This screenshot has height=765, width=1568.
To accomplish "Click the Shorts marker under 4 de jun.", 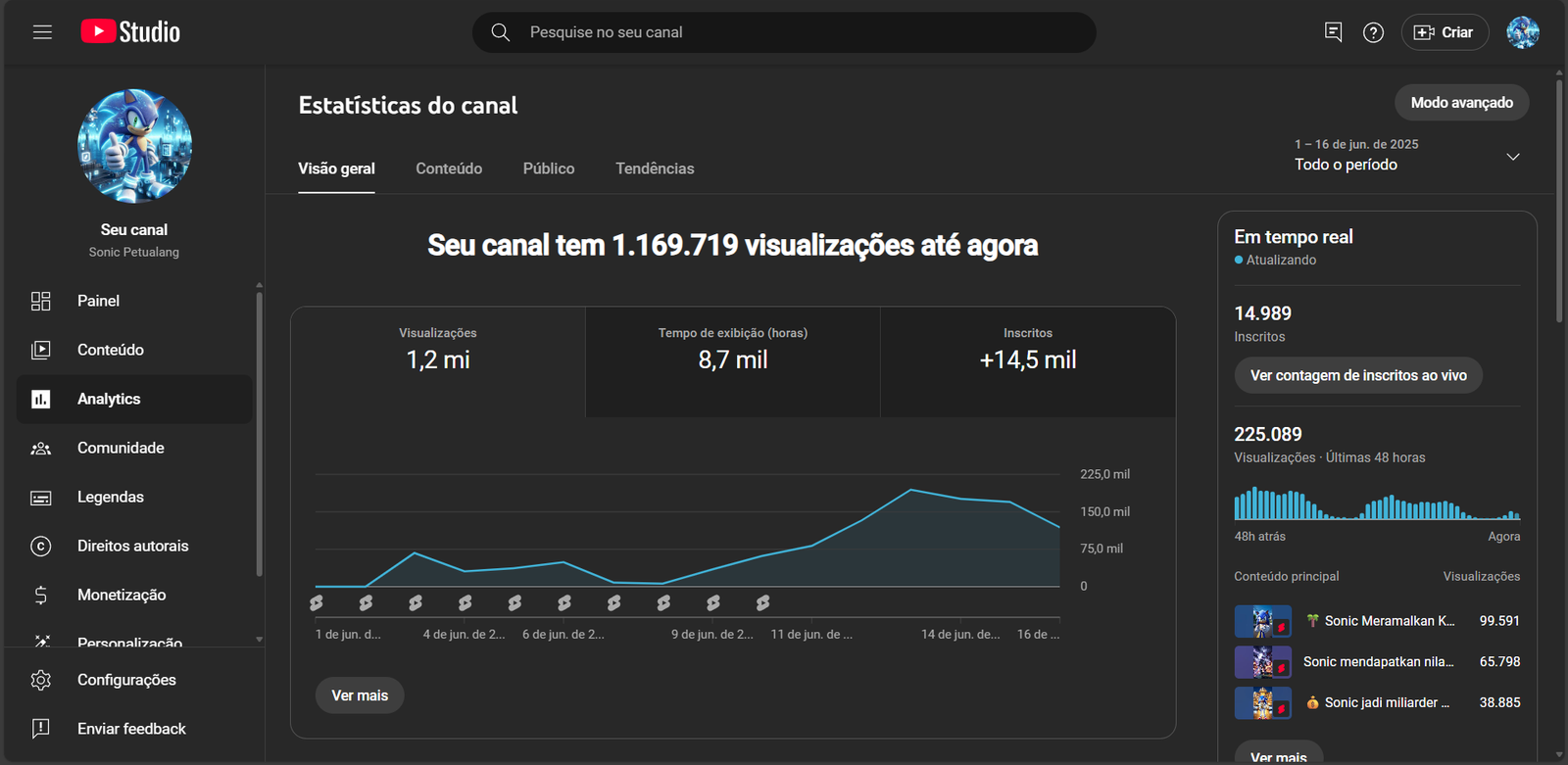I will click(x=465, y=602).
